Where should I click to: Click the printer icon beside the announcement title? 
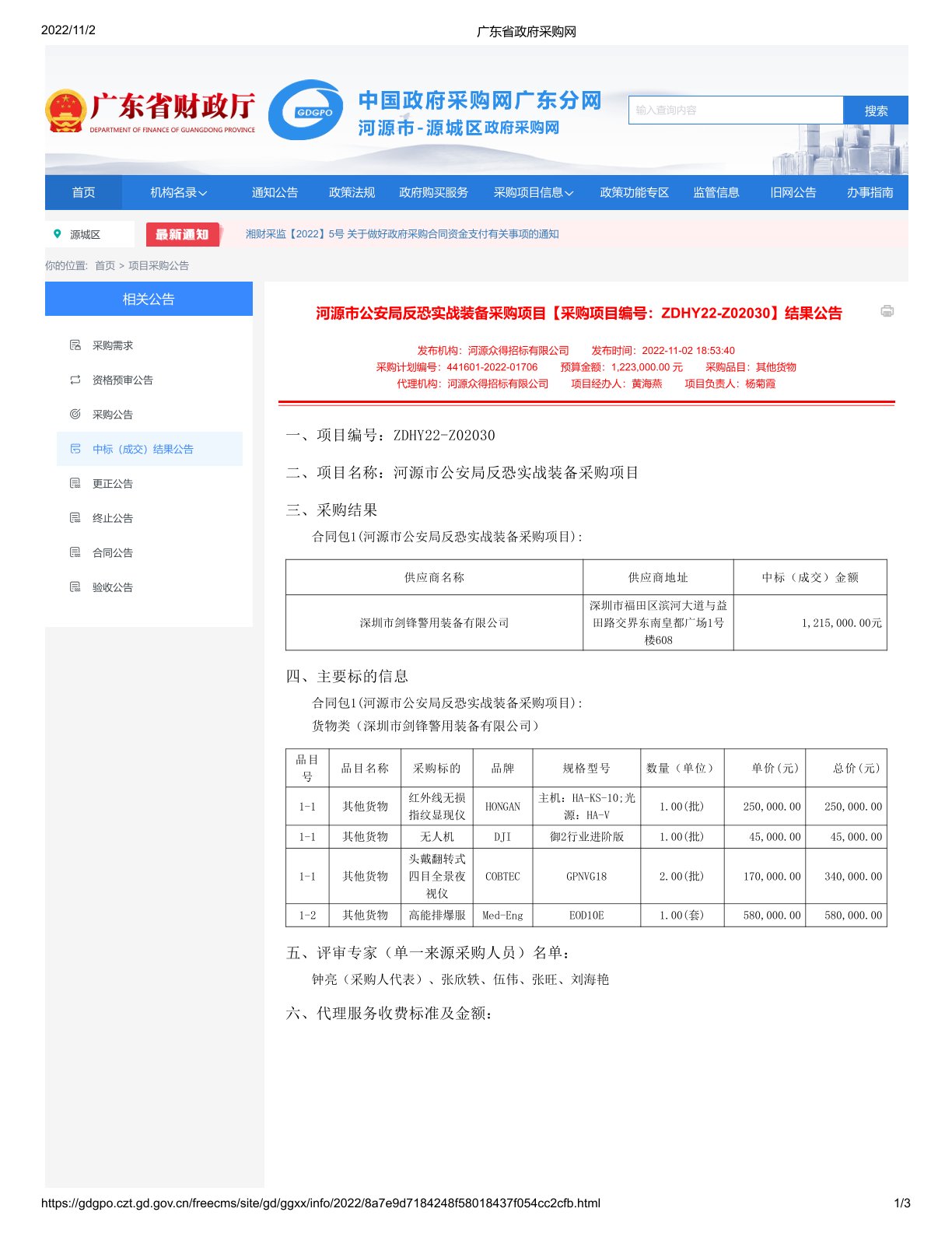click(887, 311)
